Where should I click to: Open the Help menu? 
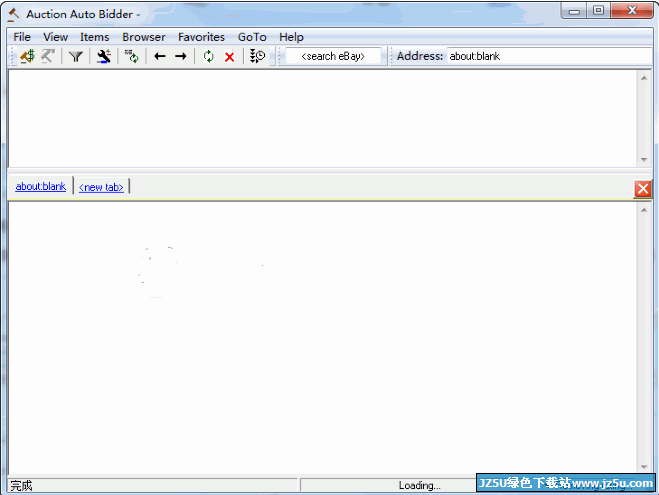click(x=291, y=37)
